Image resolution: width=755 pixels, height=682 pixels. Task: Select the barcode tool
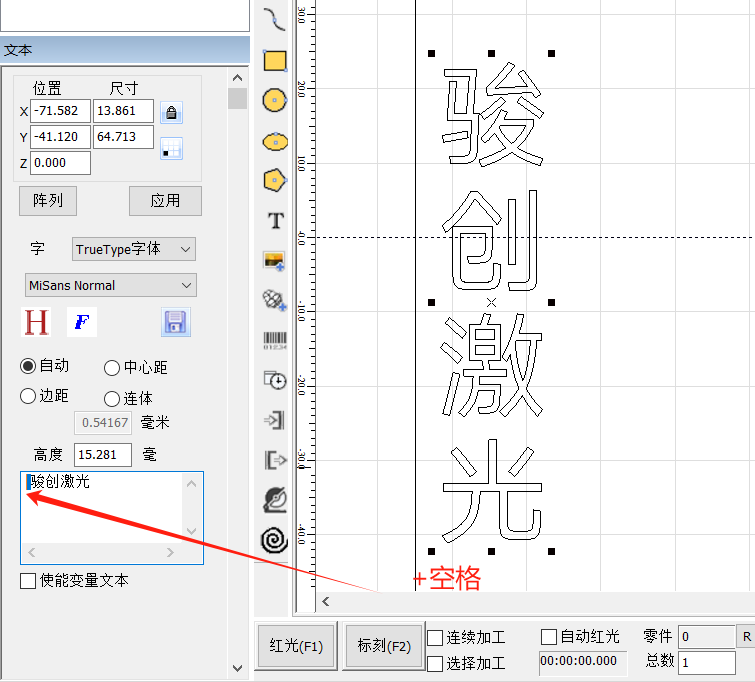(275, 341)
